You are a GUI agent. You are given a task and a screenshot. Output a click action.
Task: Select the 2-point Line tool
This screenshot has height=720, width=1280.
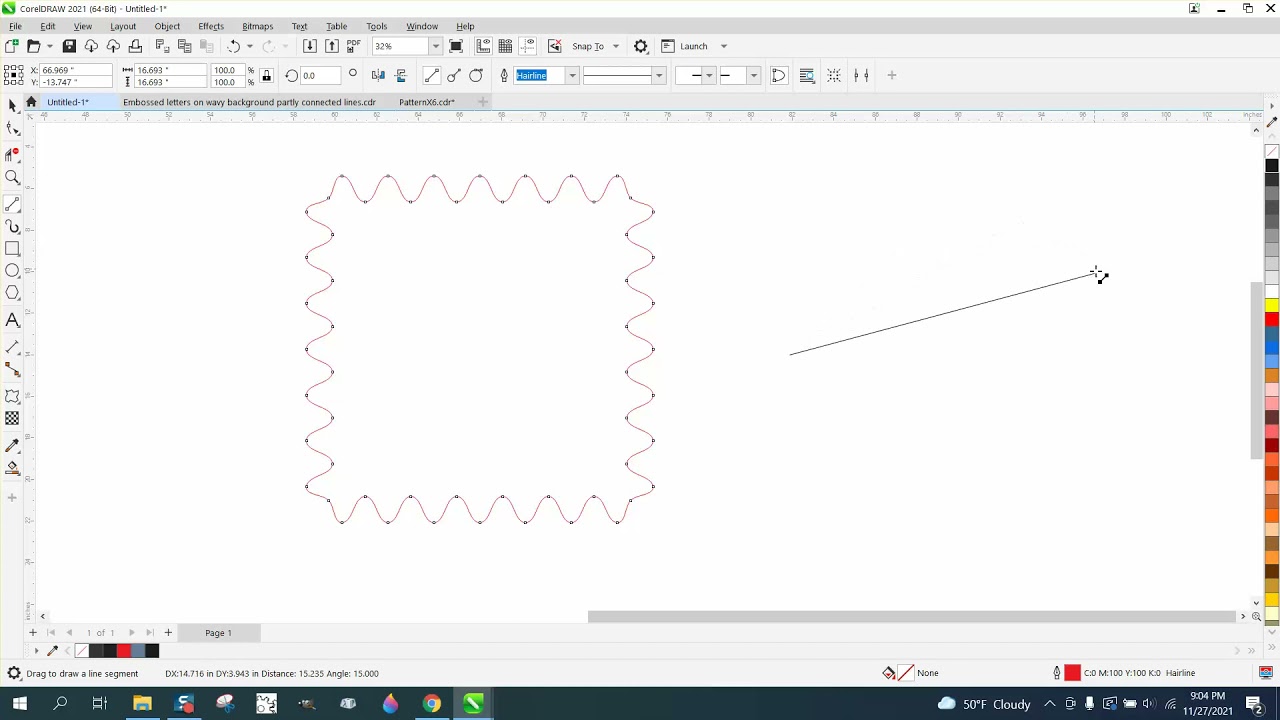pyautogui.click(x=12, y=203)
